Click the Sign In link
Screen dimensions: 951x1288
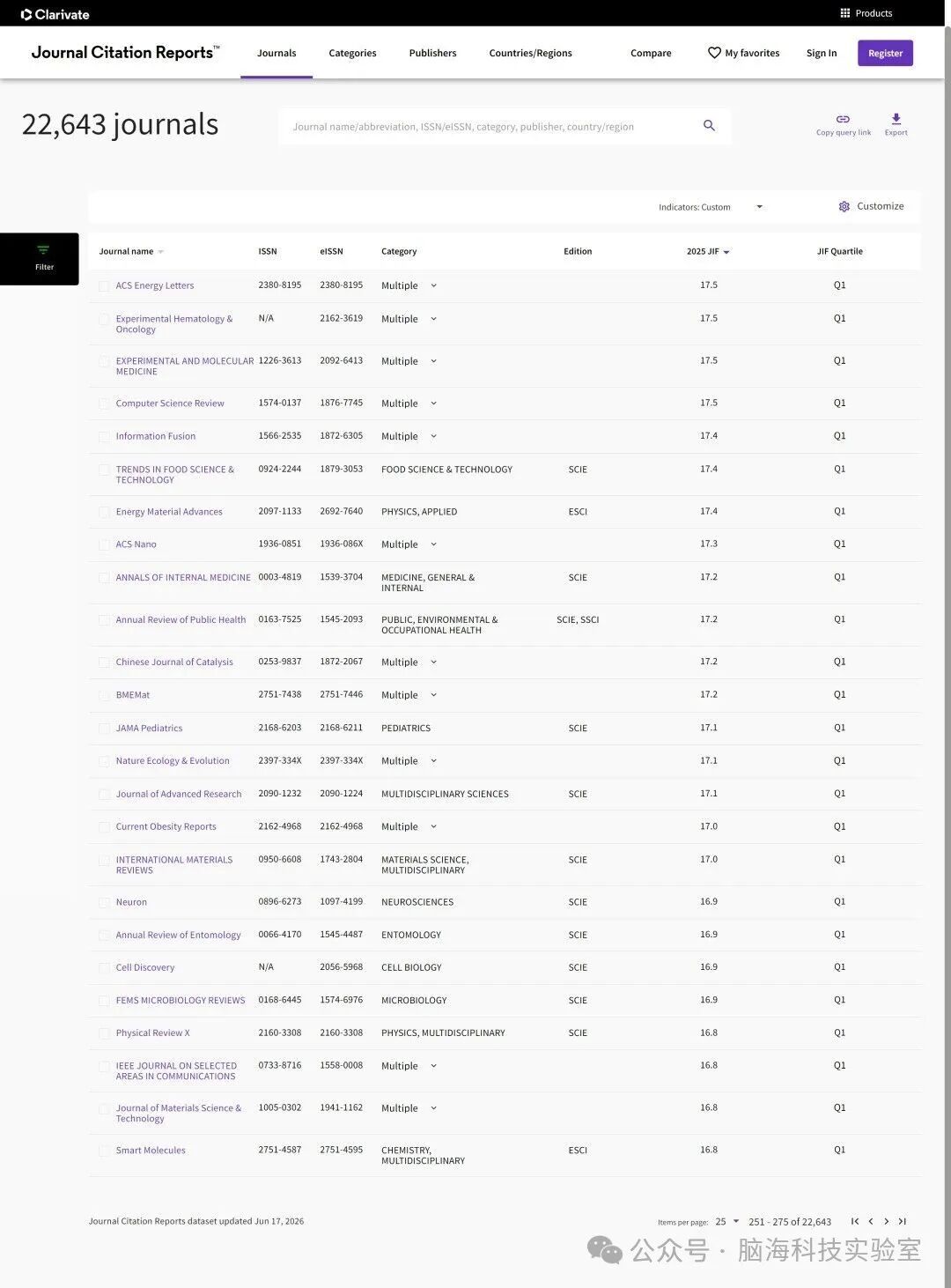pos(822,53)
